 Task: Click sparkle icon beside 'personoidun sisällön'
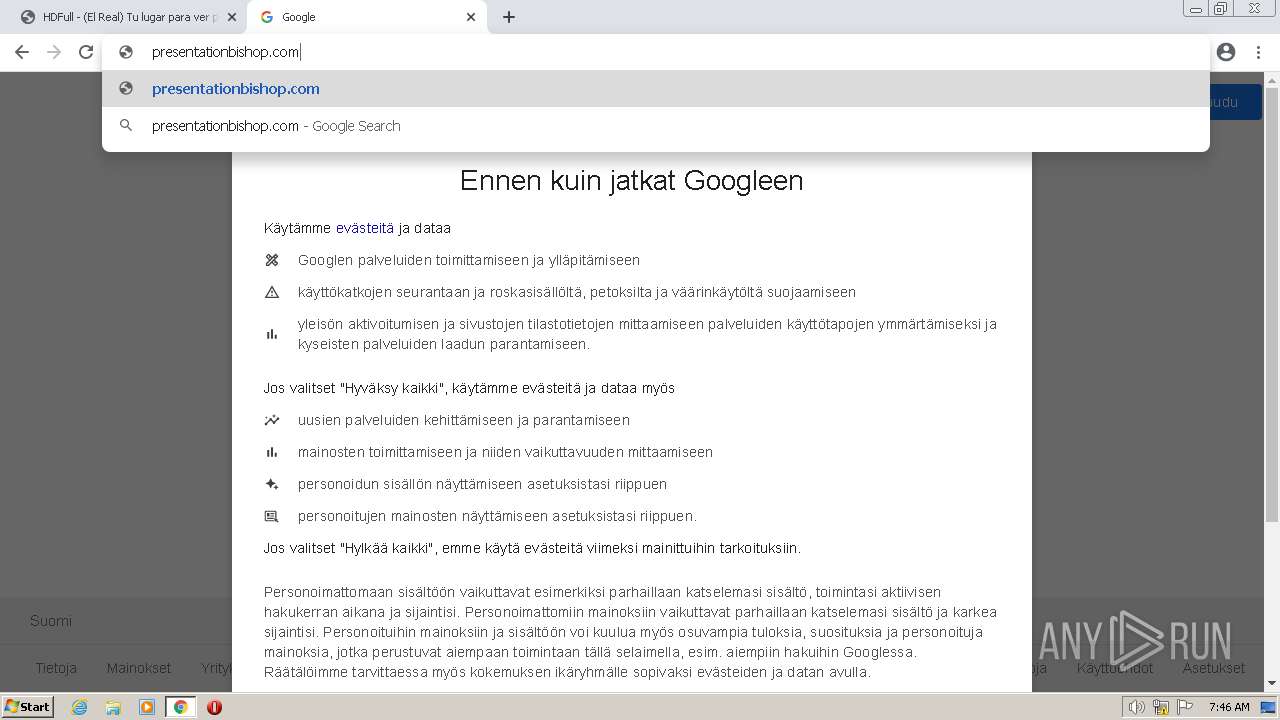(x=271, y=484)
